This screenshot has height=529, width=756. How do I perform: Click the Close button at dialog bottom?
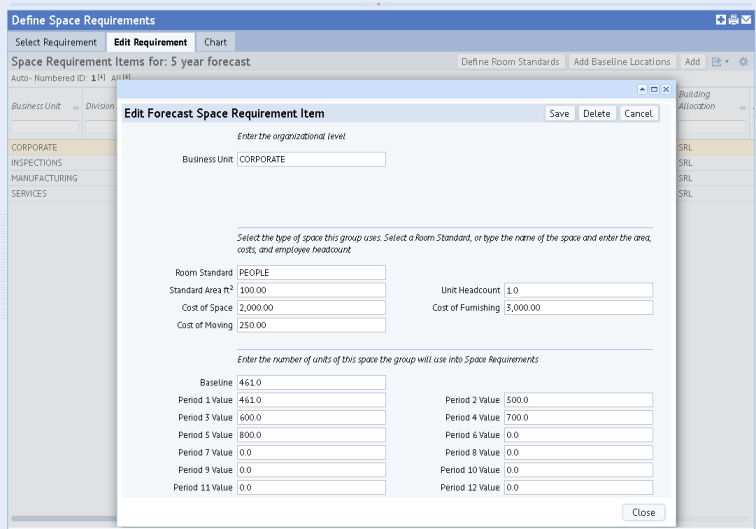(641, 512)
